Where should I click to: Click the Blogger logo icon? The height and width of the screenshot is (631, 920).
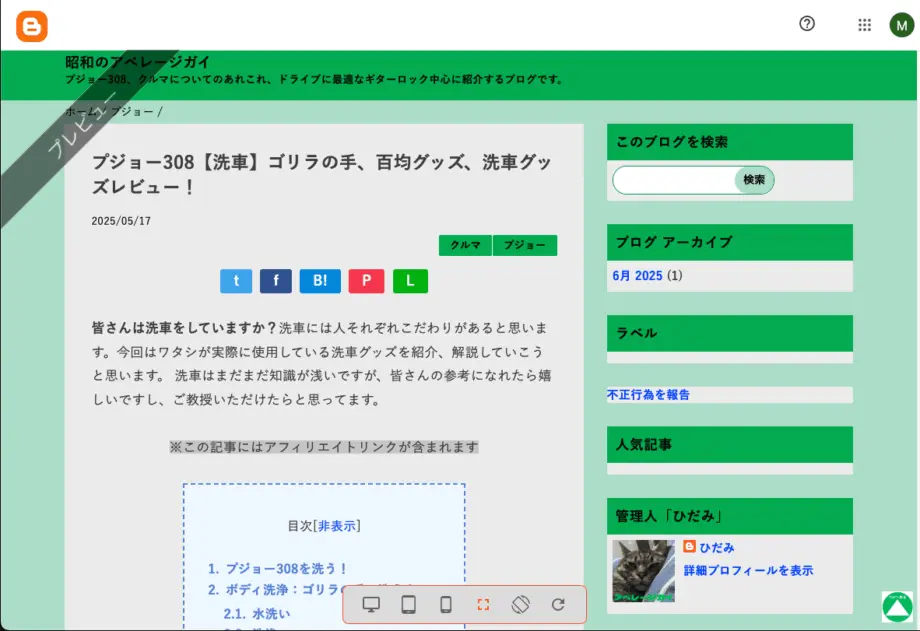[32, 26]
